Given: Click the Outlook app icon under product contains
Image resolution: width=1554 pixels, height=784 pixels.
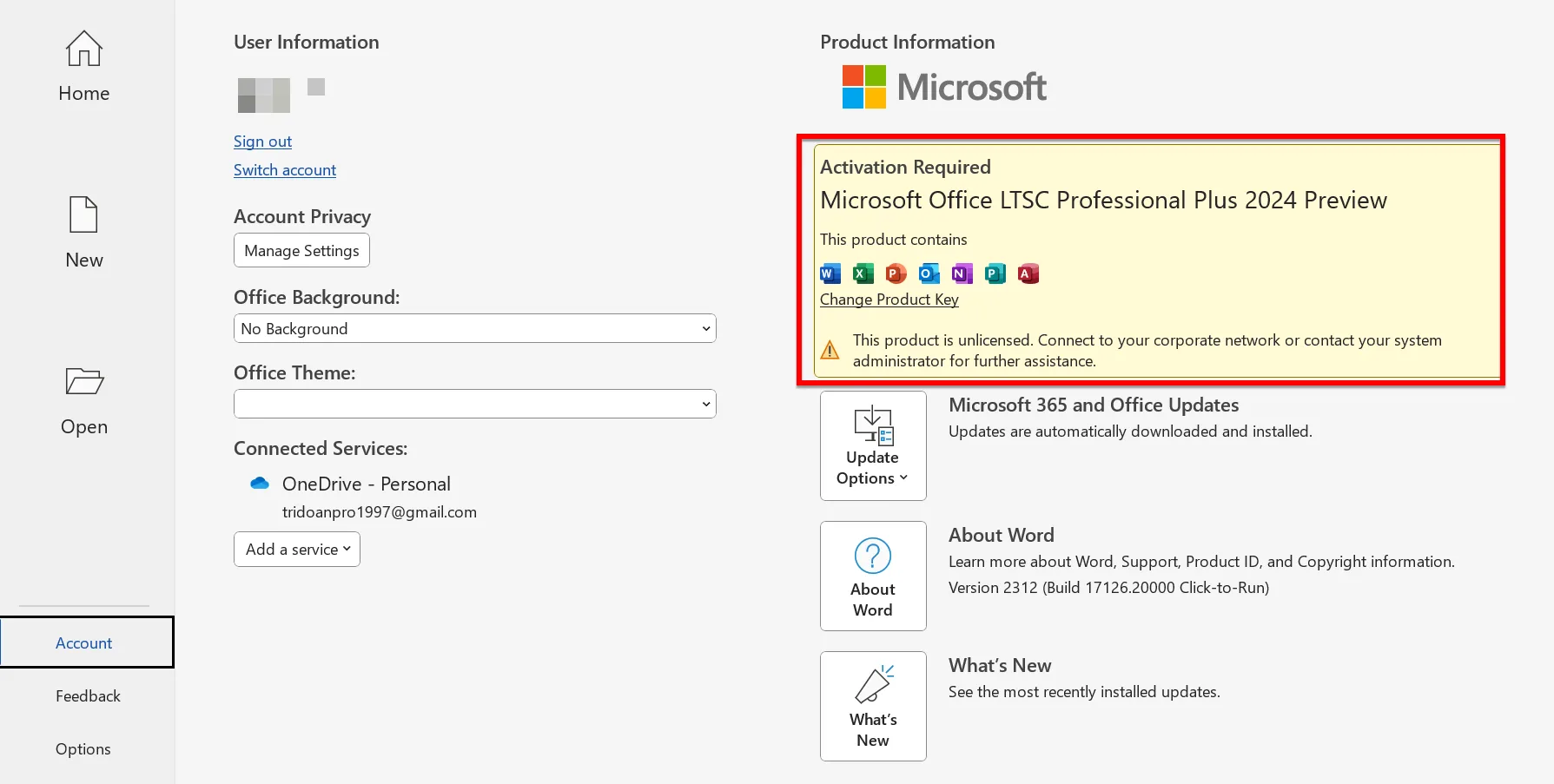Looking at the screenshot, I should 929,273.
